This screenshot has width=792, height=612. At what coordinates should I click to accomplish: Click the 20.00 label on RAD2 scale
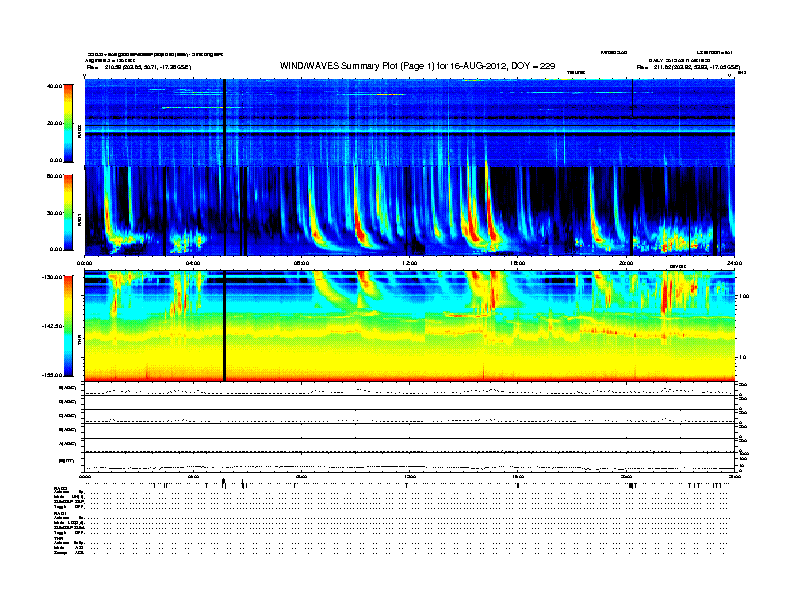click(55, 123)
